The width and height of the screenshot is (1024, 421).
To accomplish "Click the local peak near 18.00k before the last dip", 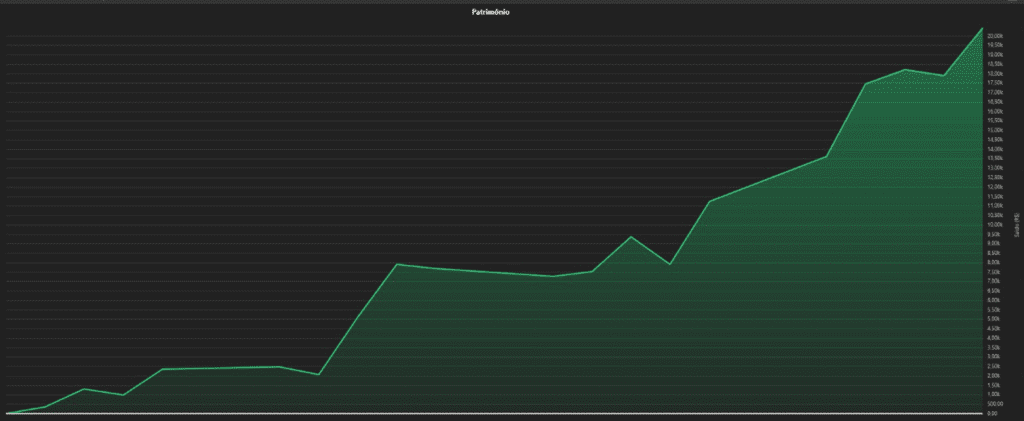I will [905, 70].
